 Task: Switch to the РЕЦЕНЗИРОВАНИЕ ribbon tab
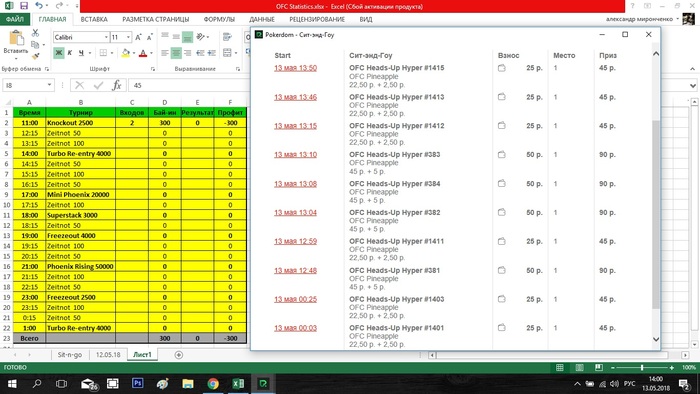click(x=317, y=19)
